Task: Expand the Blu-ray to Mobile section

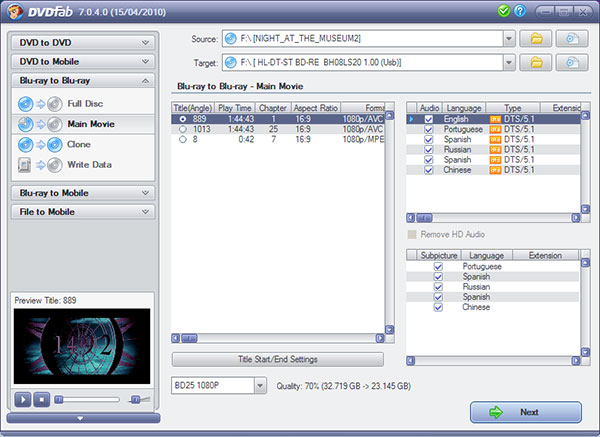Action: 83,193
